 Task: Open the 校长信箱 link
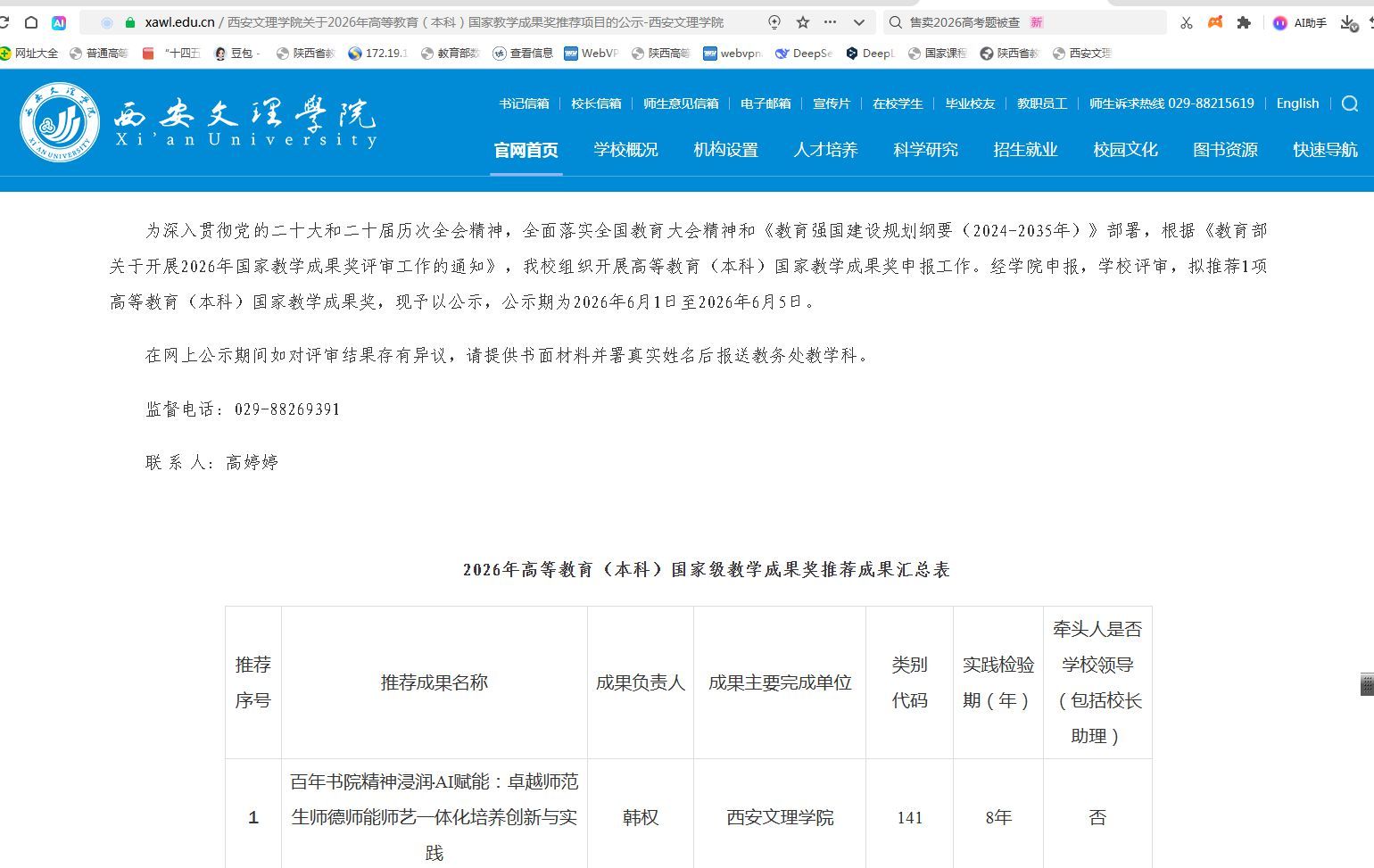596,103
